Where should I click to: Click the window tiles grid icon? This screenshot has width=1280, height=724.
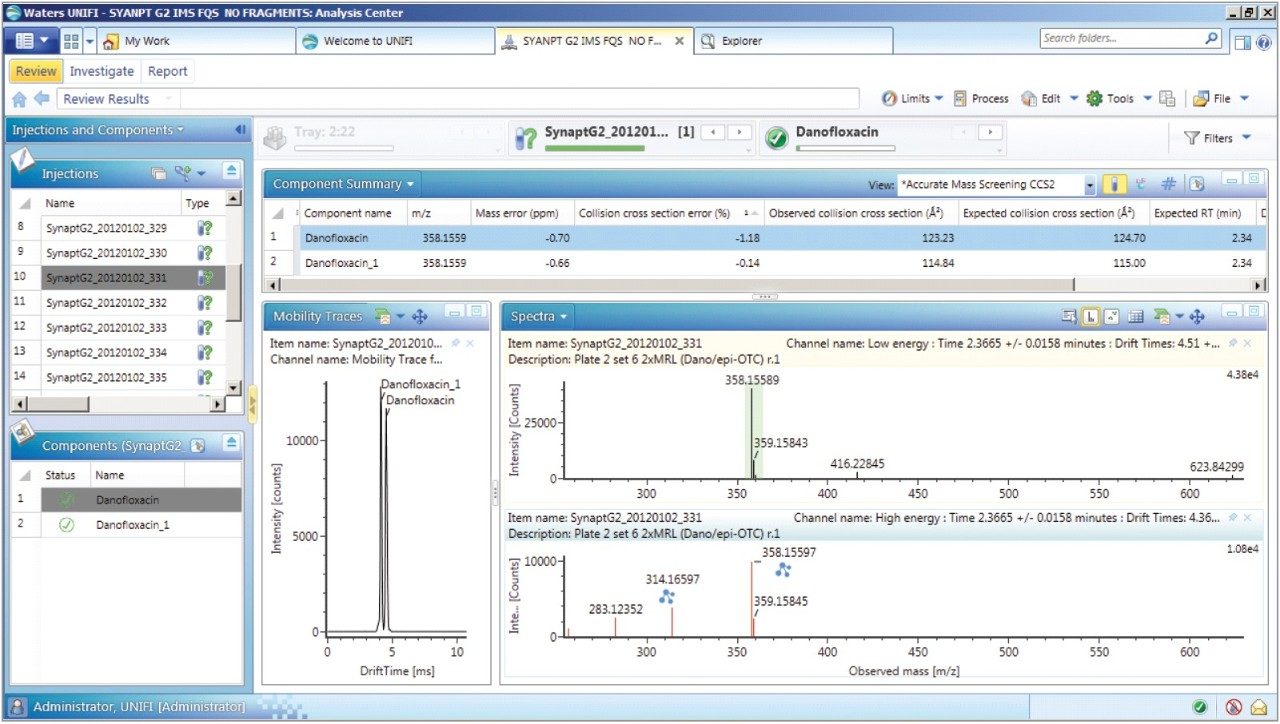[x=71, y=41]
